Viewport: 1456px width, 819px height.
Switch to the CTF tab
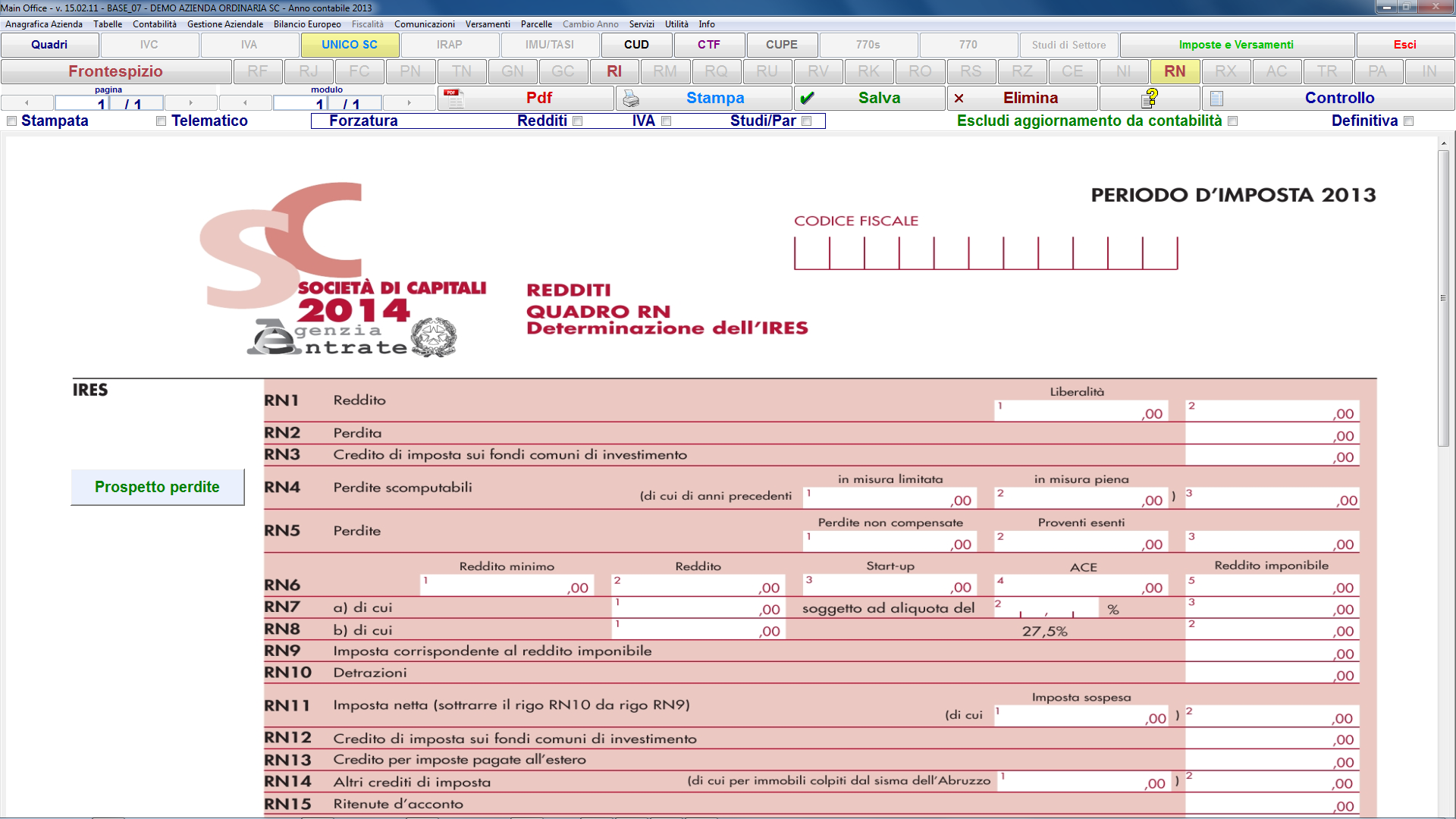(709, 45)
